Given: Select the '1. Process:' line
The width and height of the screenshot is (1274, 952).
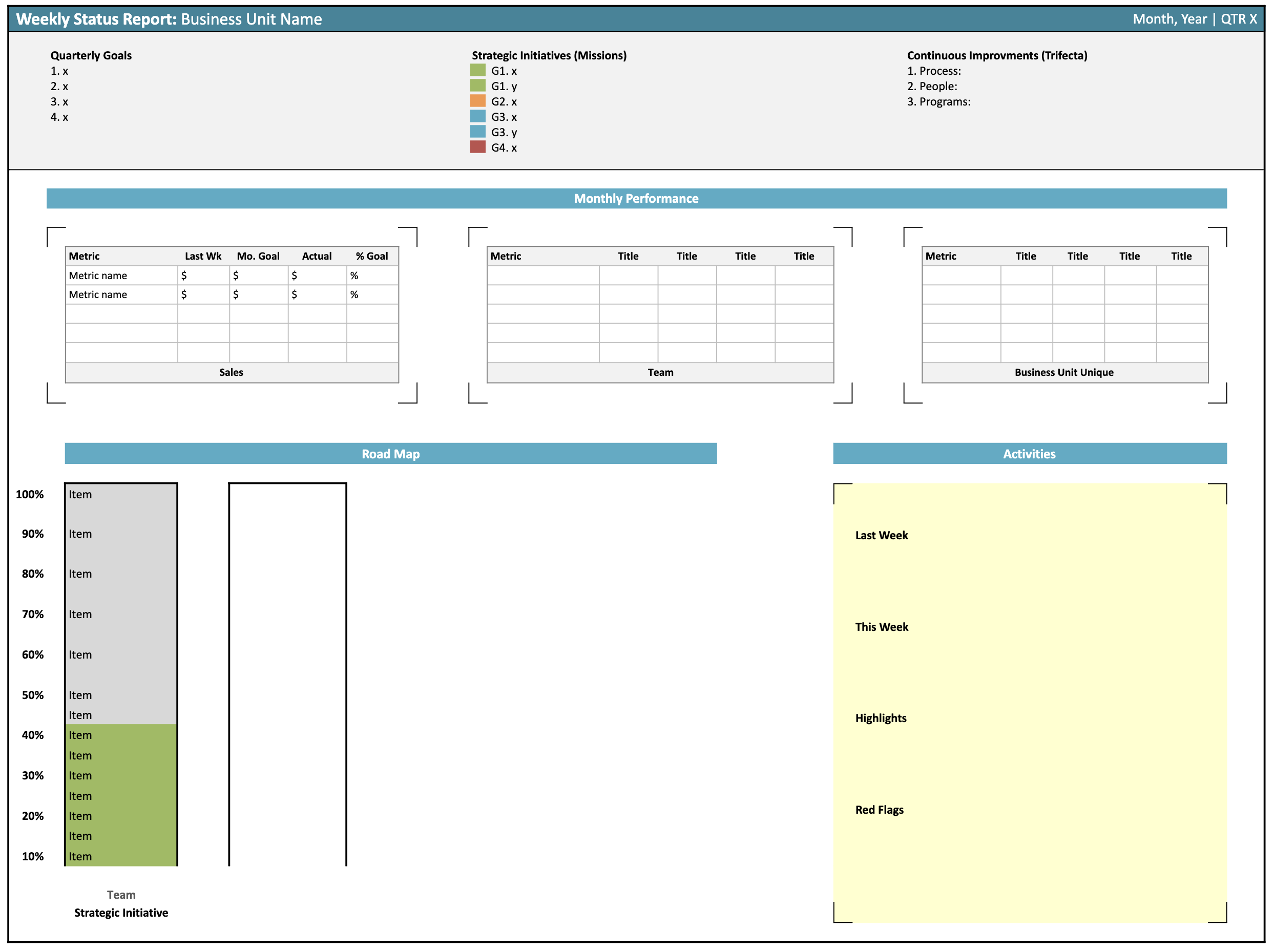Looking at the screenshot, I should 934,71.
